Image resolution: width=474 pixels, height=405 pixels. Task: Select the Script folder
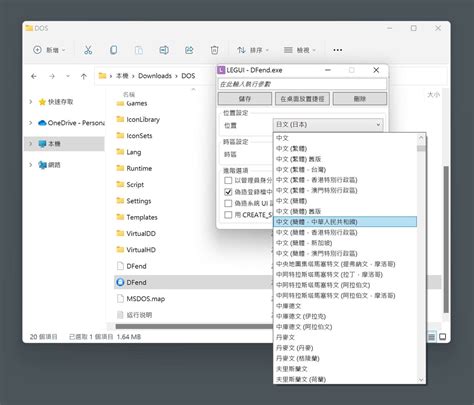(130, 185)
